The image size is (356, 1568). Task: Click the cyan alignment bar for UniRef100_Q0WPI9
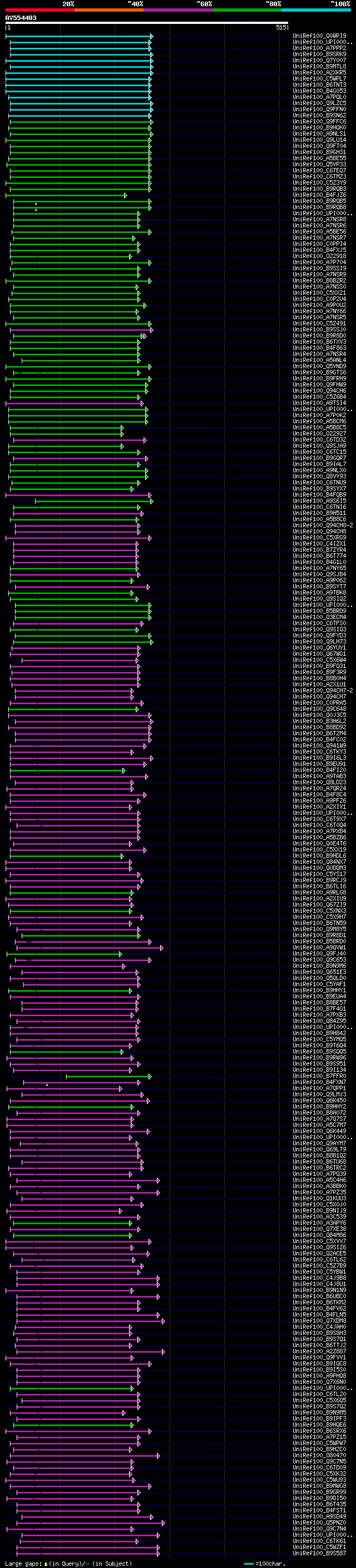tap(79, 36)
